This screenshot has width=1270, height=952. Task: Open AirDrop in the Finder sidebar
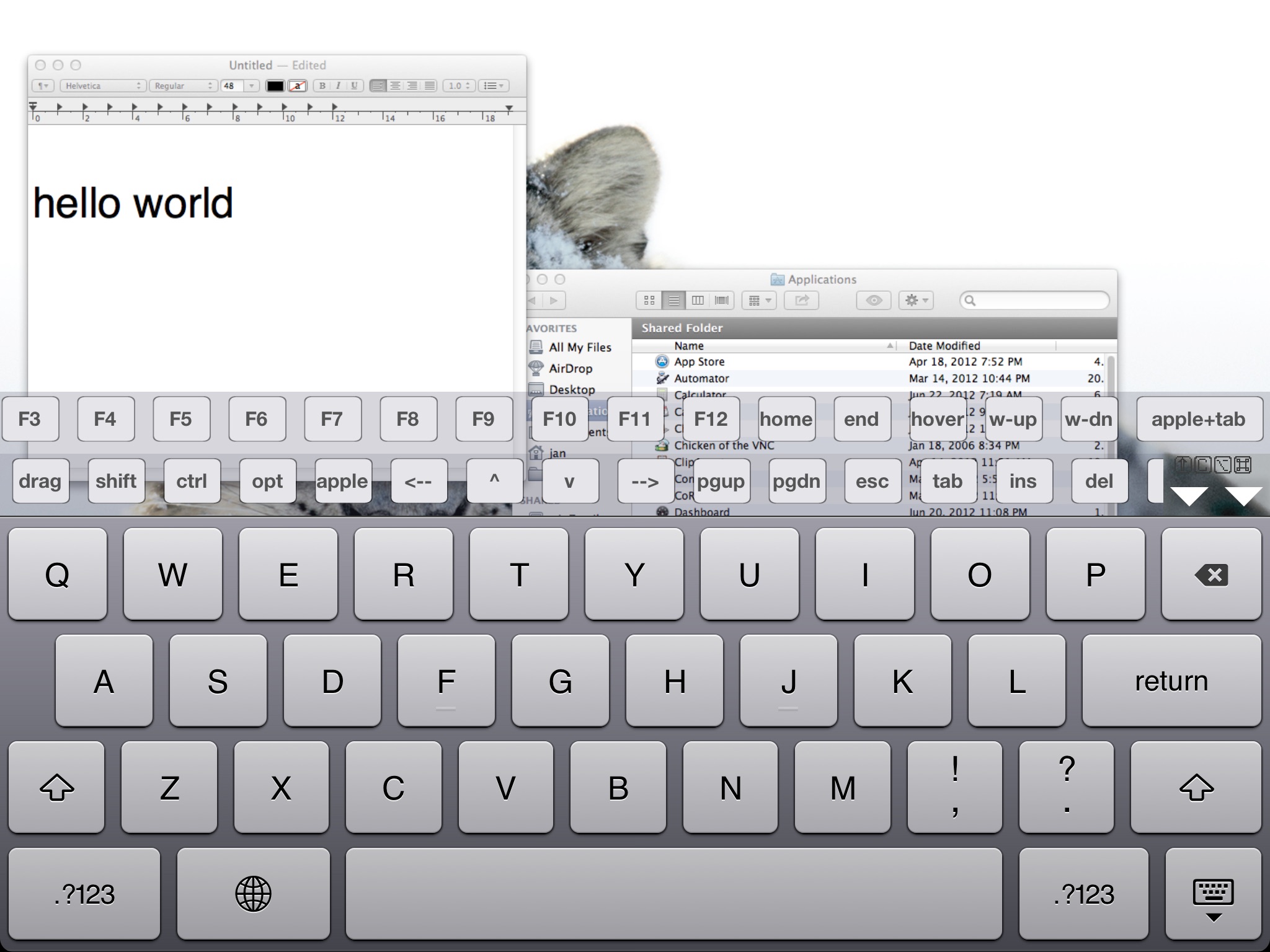click(x=571, y=368)
